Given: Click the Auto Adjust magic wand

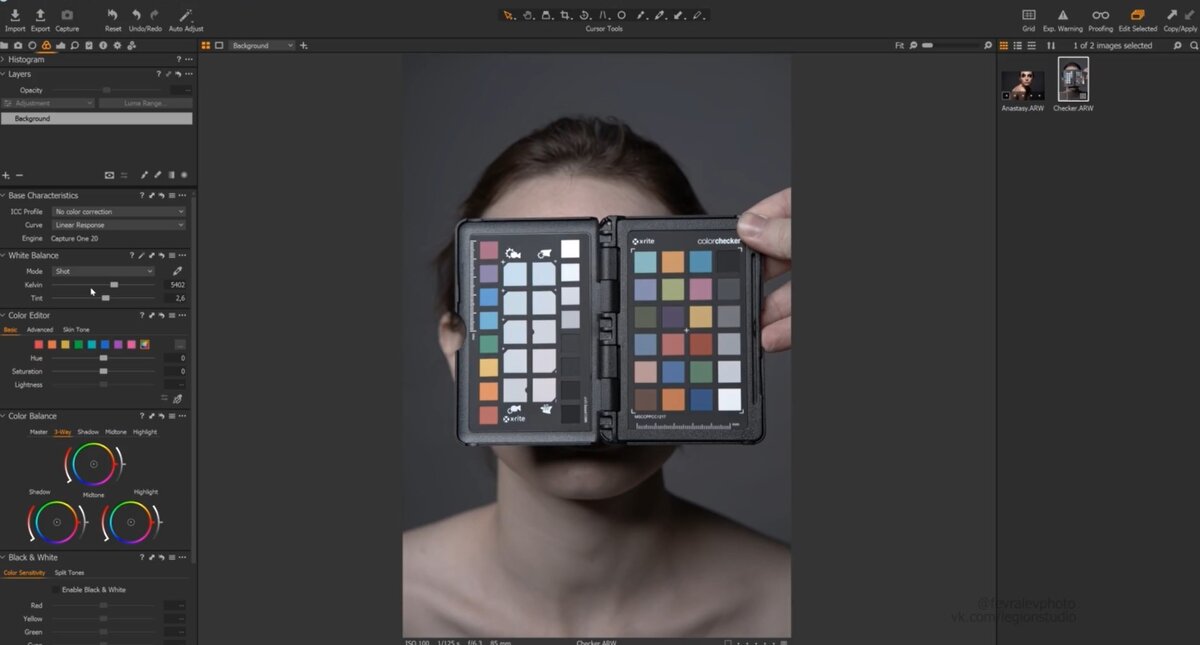Looking at the screenshot, I should [x=185, y=15].
